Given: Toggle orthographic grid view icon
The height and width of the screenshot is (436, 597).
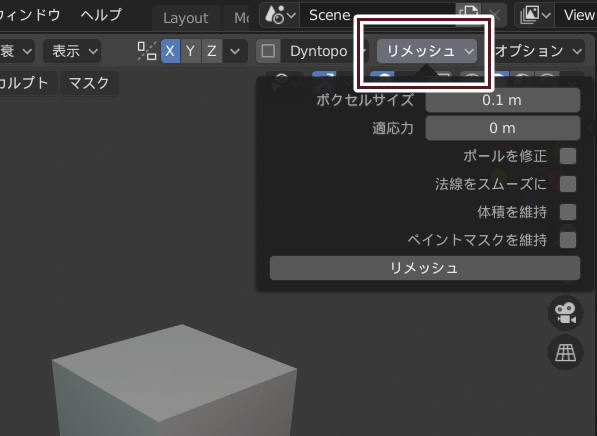Looking at the screenshot, I should tap(565, 352).
